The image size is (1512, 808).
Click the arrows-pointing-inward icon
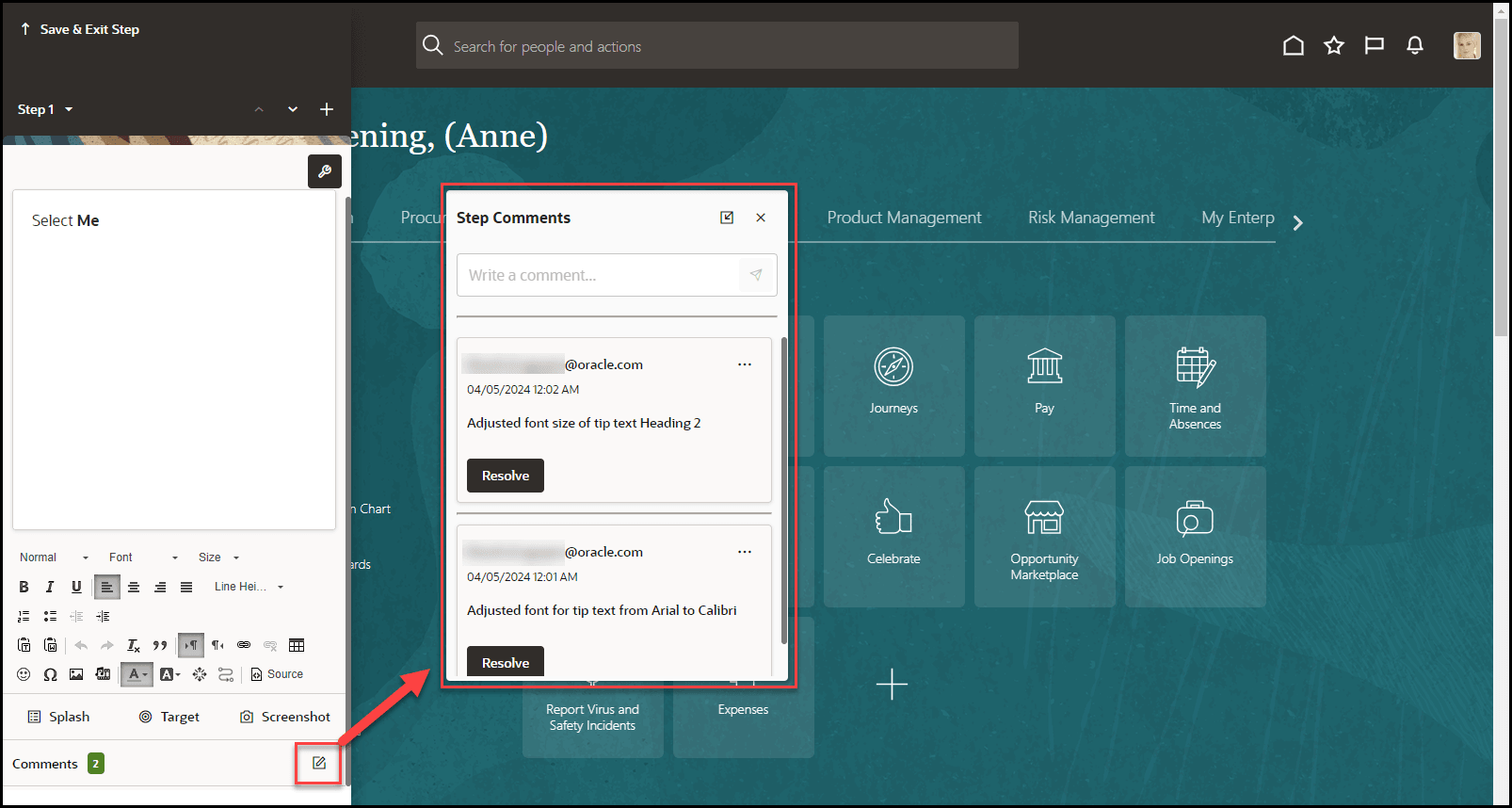click(x=200, y=674)
